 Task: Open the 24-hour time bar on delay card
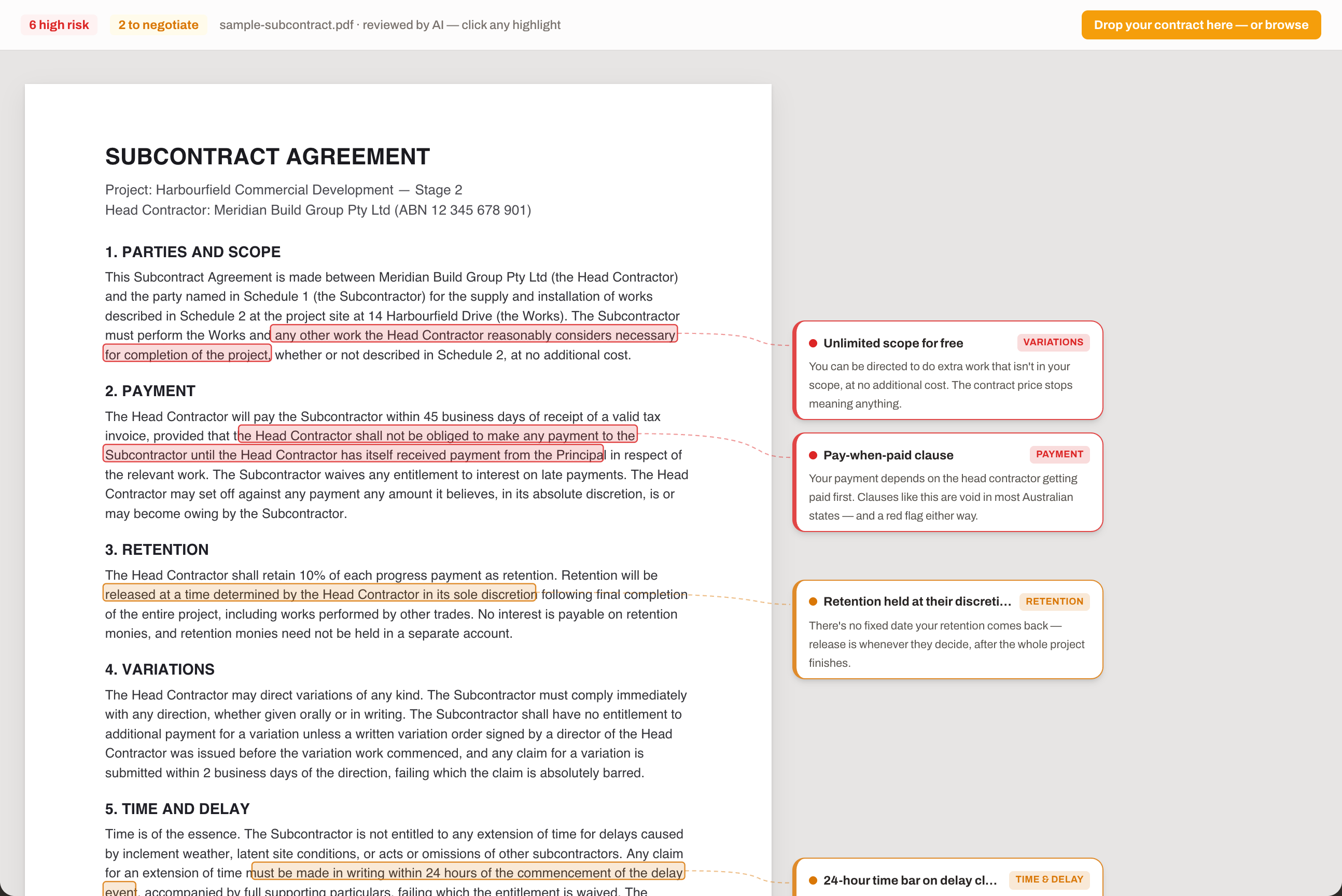(x=948, y=878)
